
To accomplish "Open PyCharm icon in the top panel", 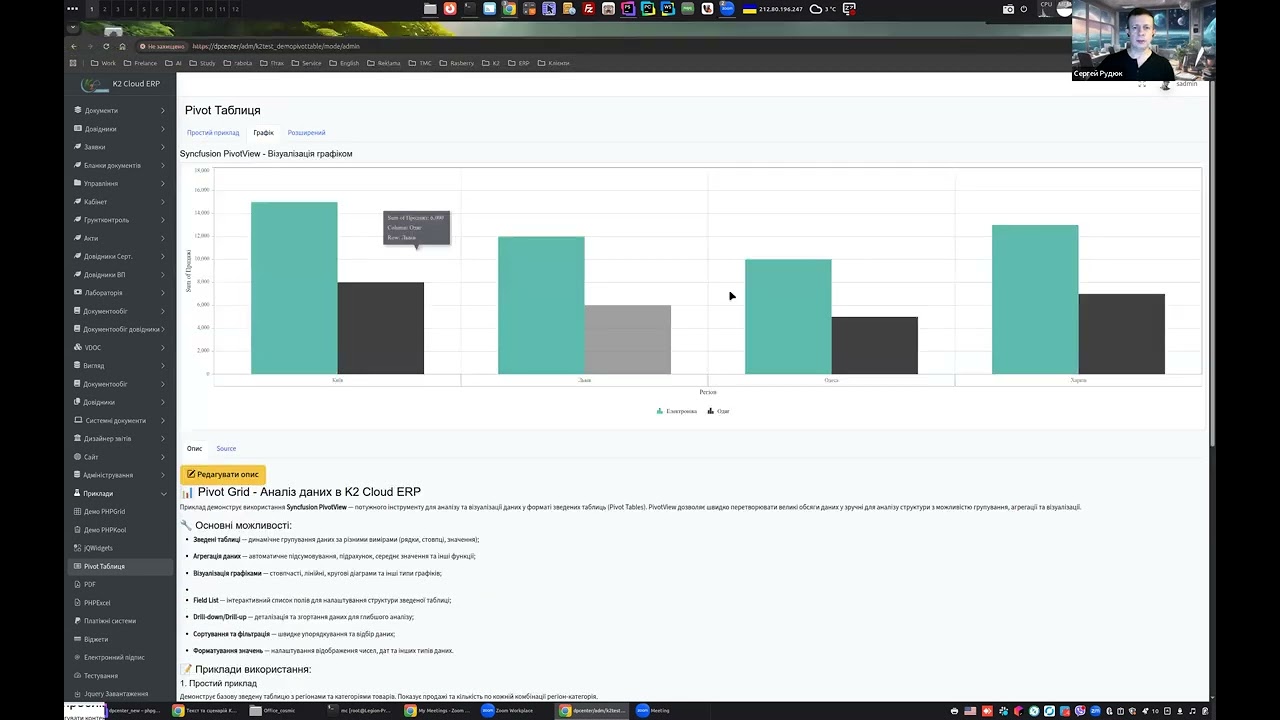I will [x=648, y=9].
